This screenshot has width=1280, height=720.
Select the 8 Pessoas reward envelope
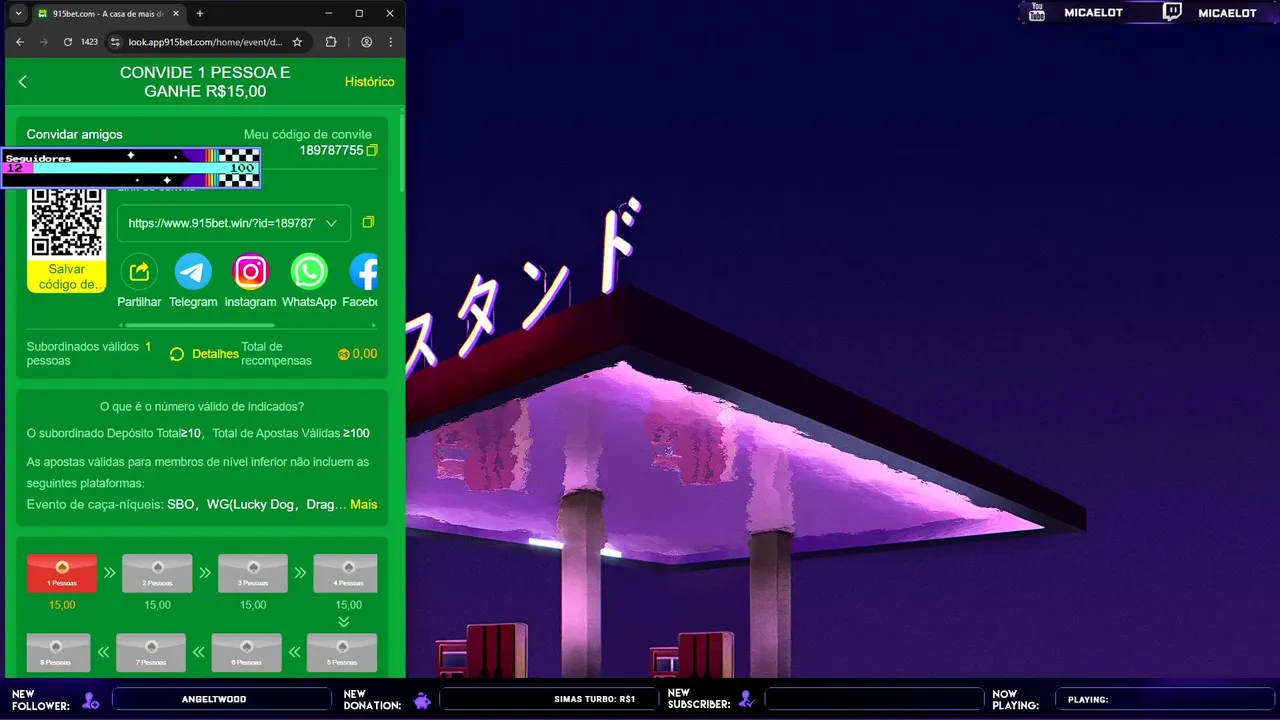click(58, 652)
